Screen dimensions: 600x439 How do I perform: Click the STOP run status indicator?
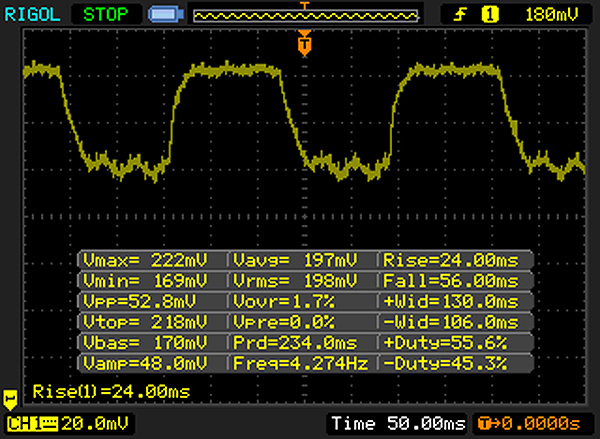click(106, 15)
